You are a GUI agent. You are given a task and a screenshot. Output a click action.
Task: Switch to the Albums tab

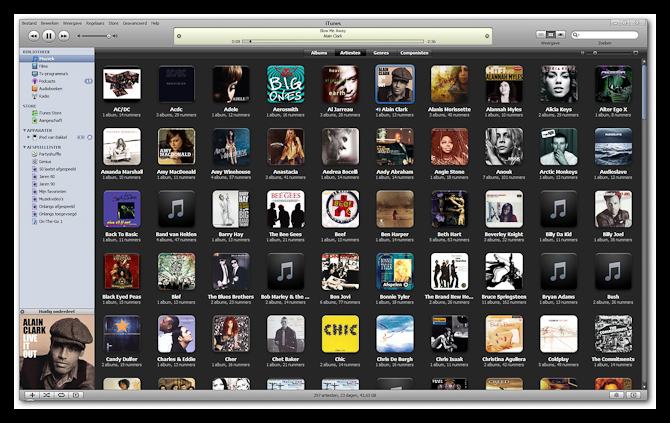(319, 53)
